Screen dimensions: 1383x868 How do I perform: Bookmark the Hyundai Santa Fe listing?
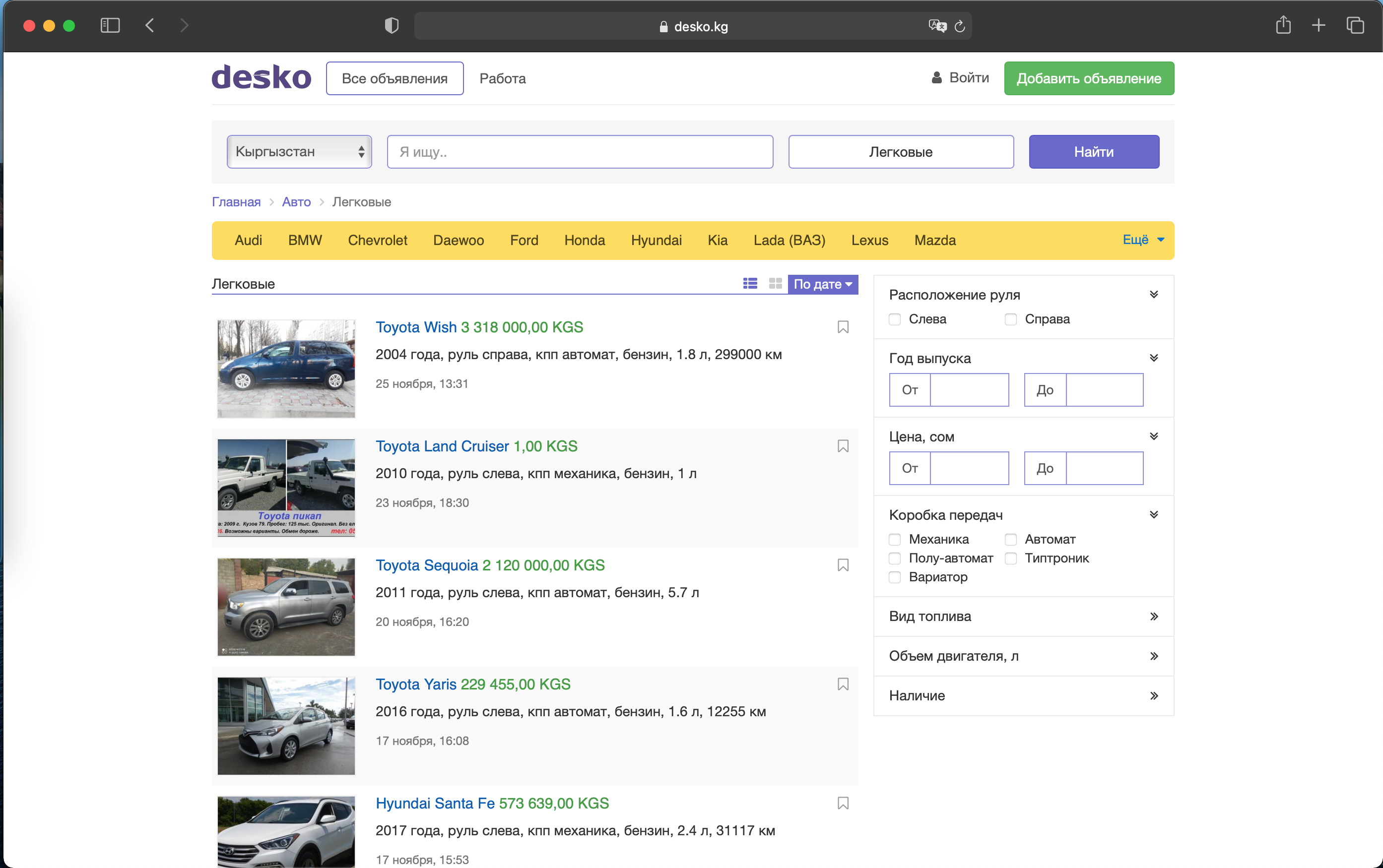[843, 803]
